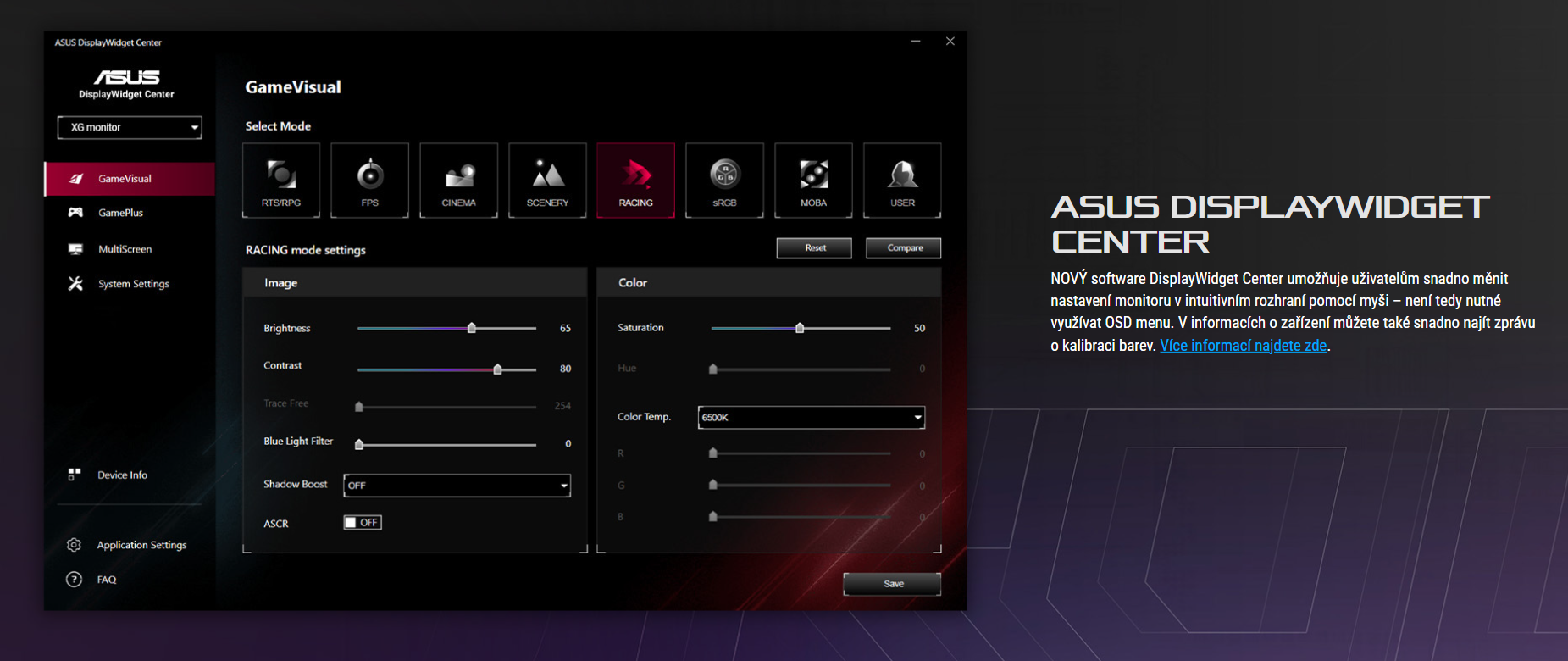Open the XG monitor device dropdown
Screen dimensions: 1568x661
point(130,127)
